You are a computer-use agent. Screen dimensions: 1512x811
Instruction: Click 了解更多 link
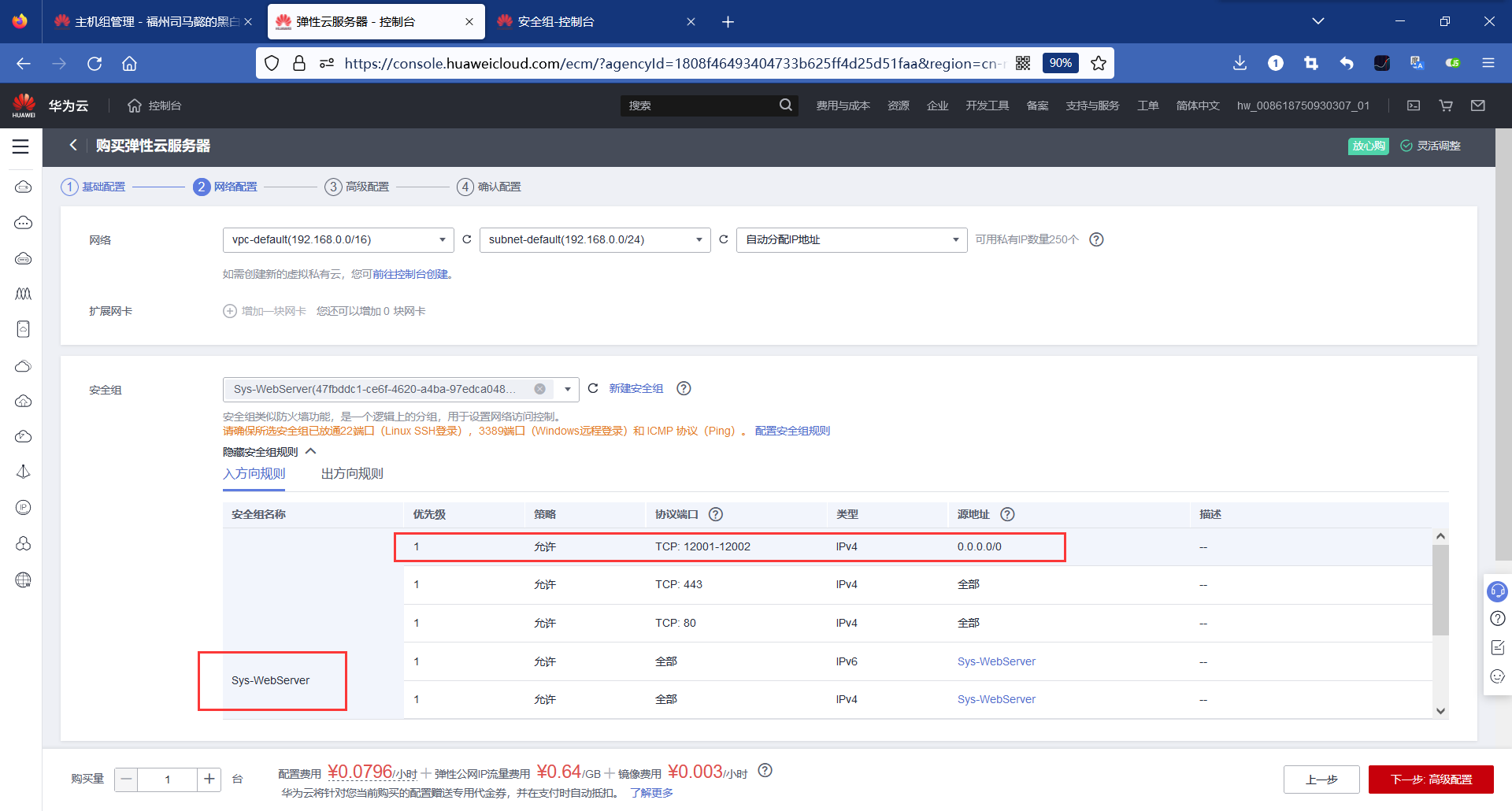[651, 793]
